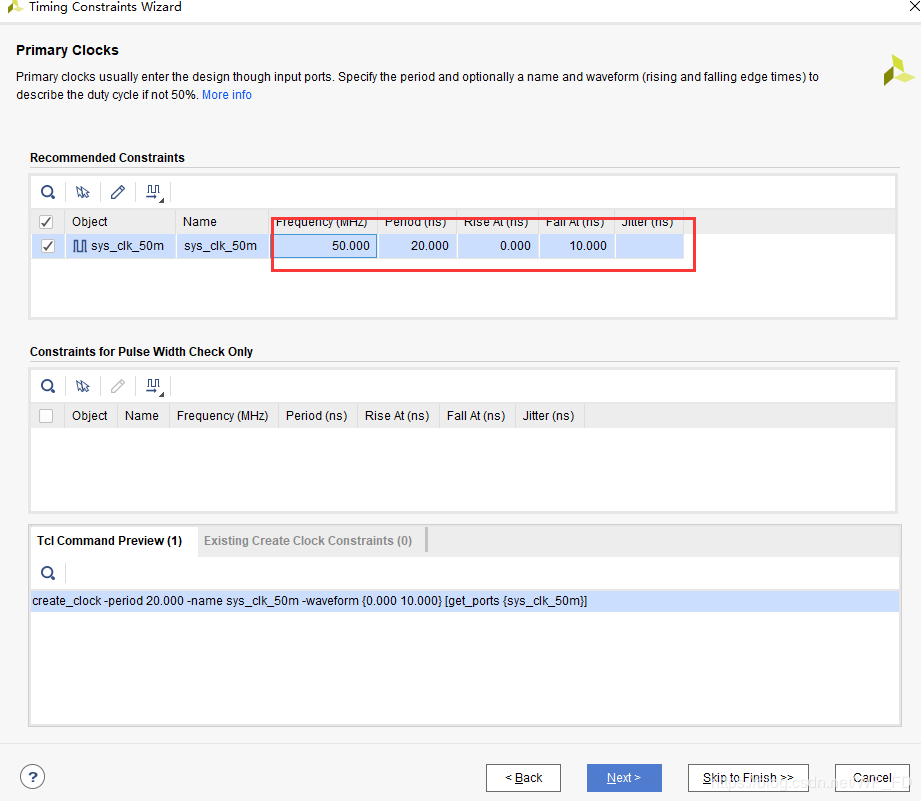Switch to Existing Create Clock Constraints tab

308,541
